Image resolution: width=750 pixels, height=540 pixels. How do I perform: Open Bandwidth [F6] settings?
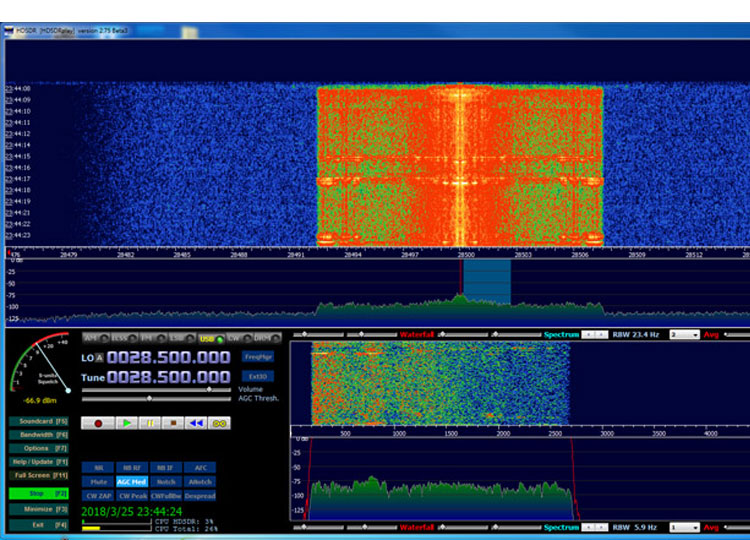(39, 435)
